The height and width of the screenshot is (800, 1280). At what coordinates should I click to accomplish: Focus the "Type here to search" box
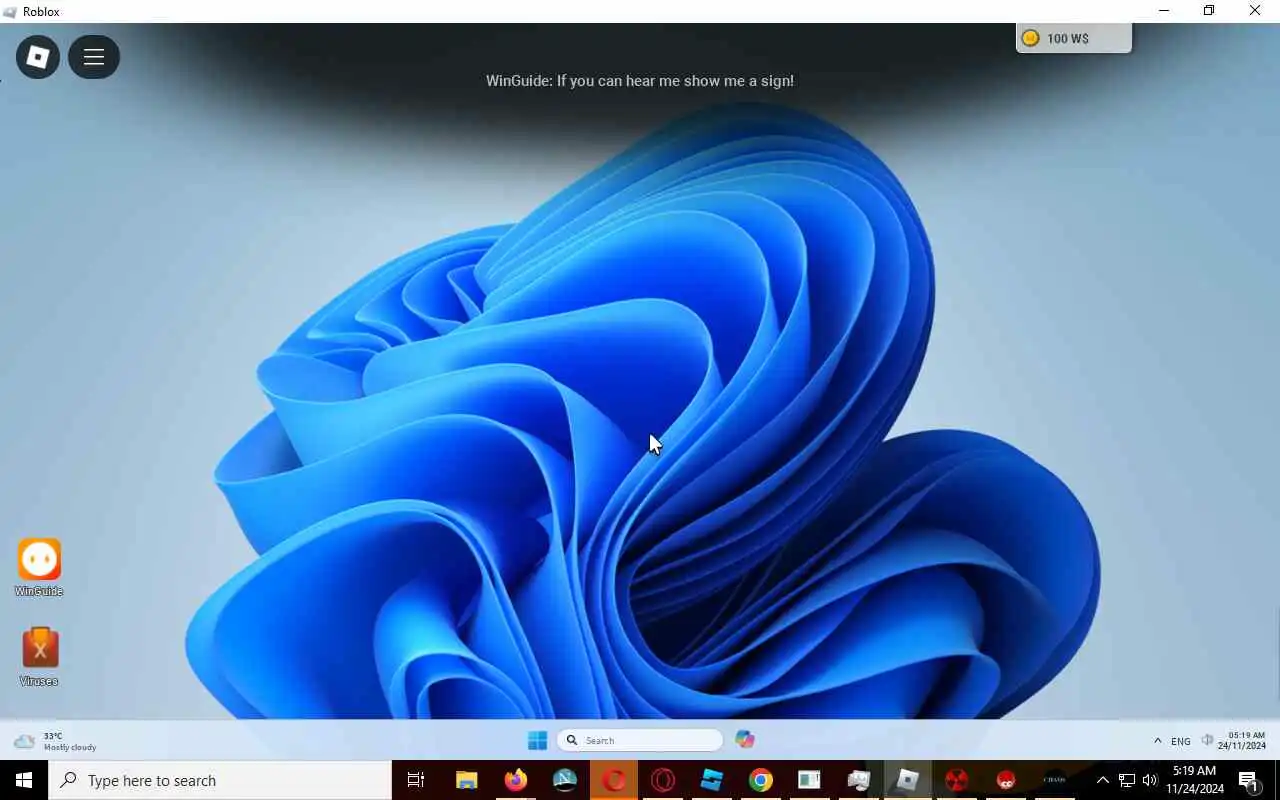coord(220,780)
